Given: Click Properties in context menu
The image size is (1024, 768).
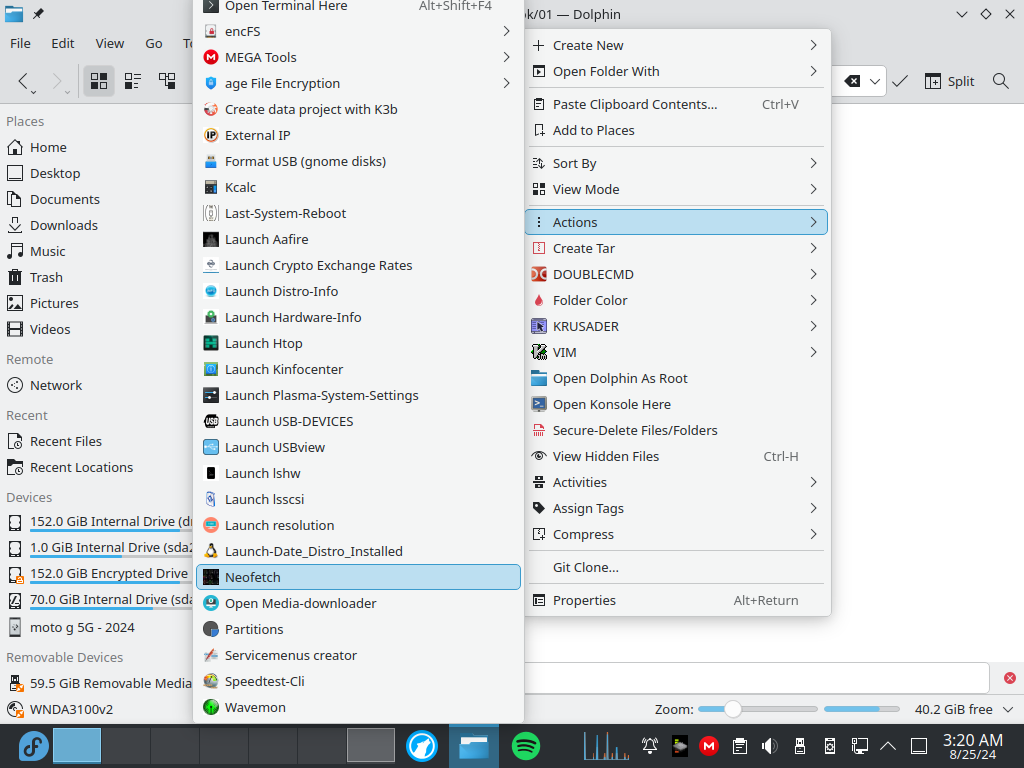Looking at the screenshot, I should [676, 600].
